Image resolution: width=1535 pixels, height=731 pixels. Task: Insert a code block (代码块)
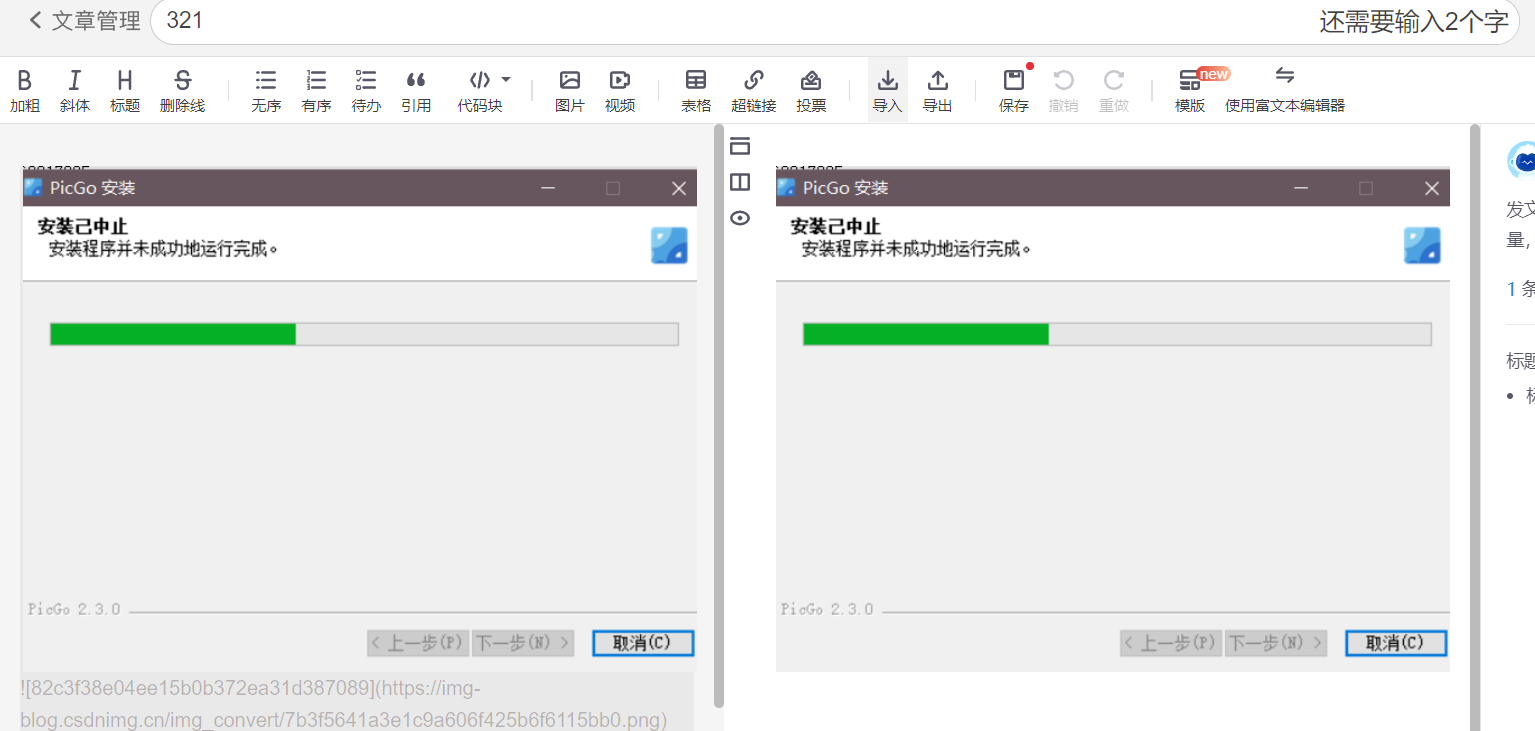480,91
